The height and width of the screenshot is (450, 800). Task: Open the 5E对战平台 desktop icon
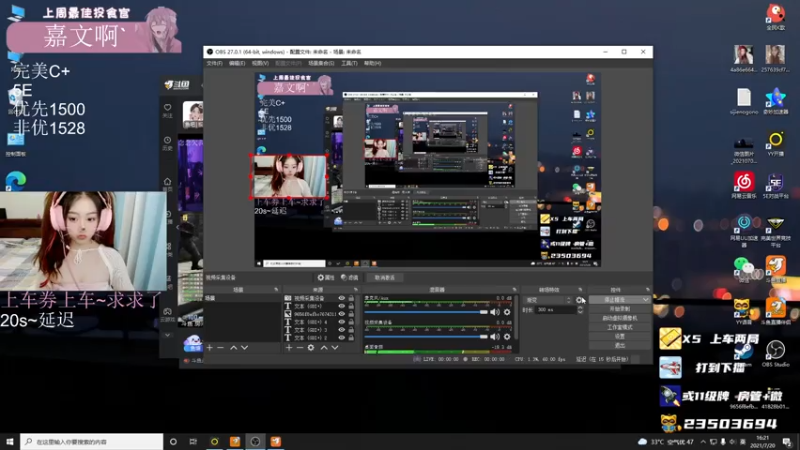pyautogui.click(x=776, y=185)
